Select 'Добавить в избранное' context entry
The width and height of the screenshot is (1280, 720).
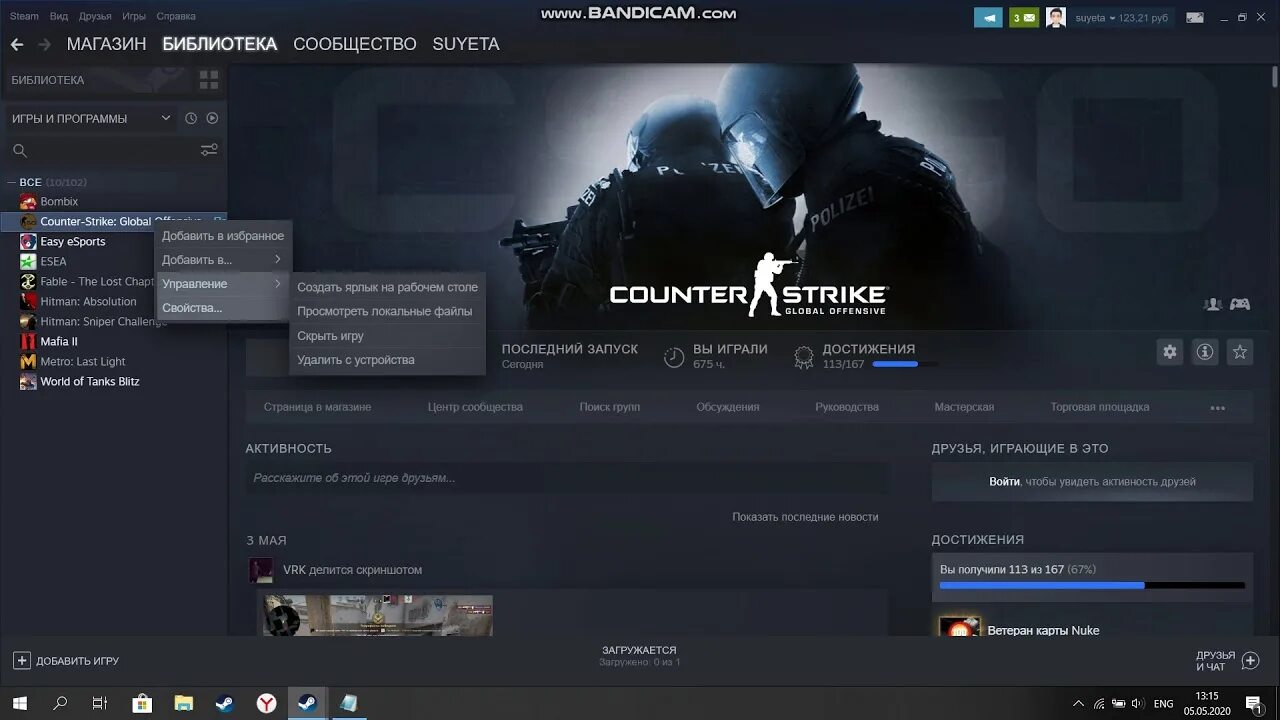tap(223, 236)
